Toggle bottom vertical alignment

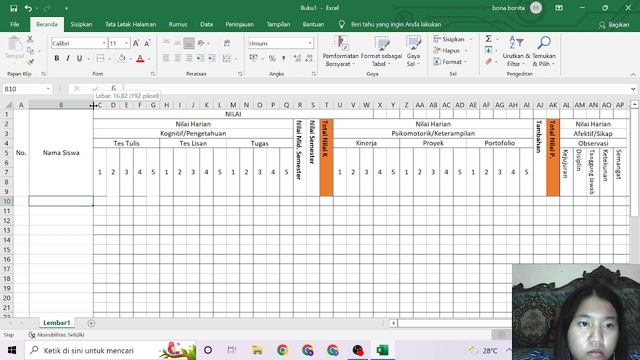[x=189, y=43]
